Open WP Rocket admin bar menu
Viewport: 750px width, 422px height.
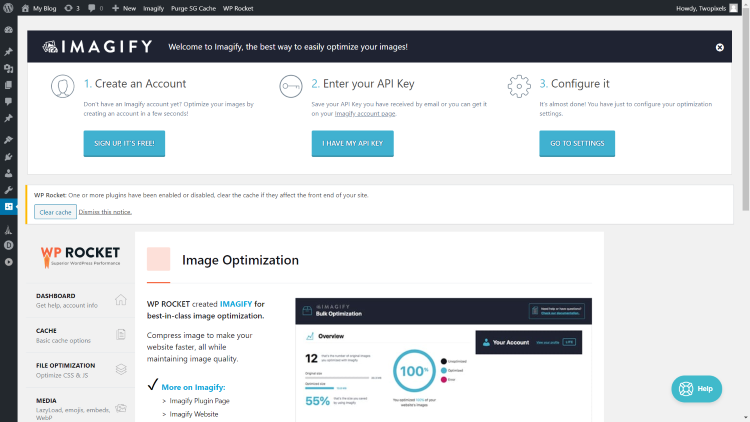point(238,8)
